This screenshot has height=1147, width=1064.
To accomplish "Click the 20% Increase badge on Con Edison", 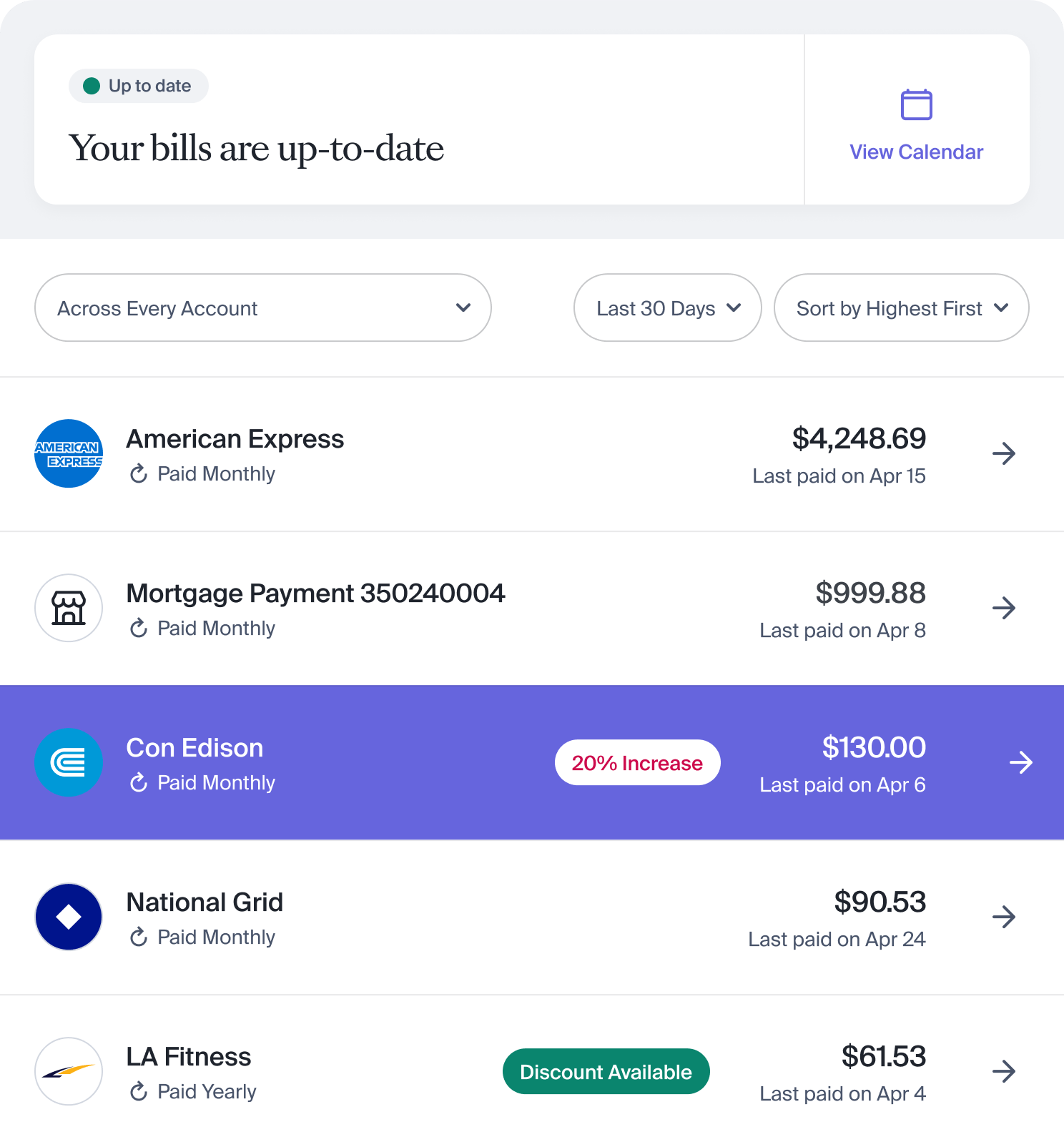I will [637, 762].
